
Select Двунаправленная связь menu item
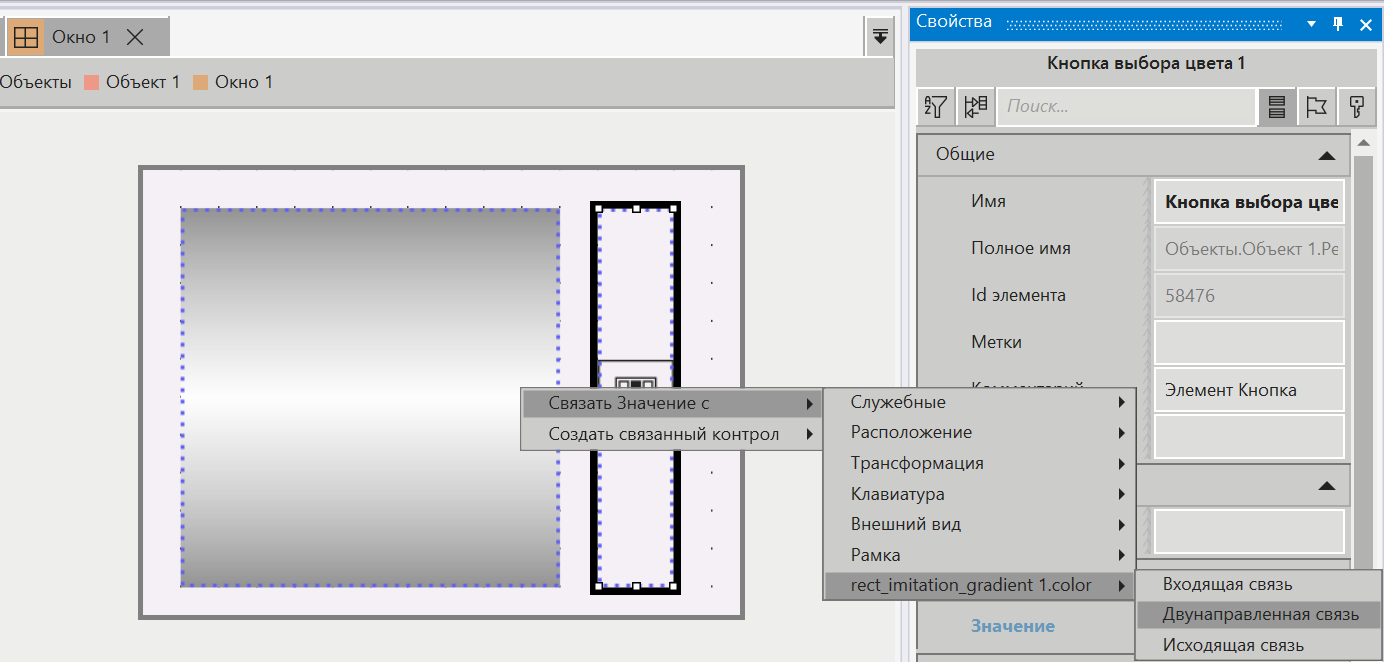tap(1258, 615)
